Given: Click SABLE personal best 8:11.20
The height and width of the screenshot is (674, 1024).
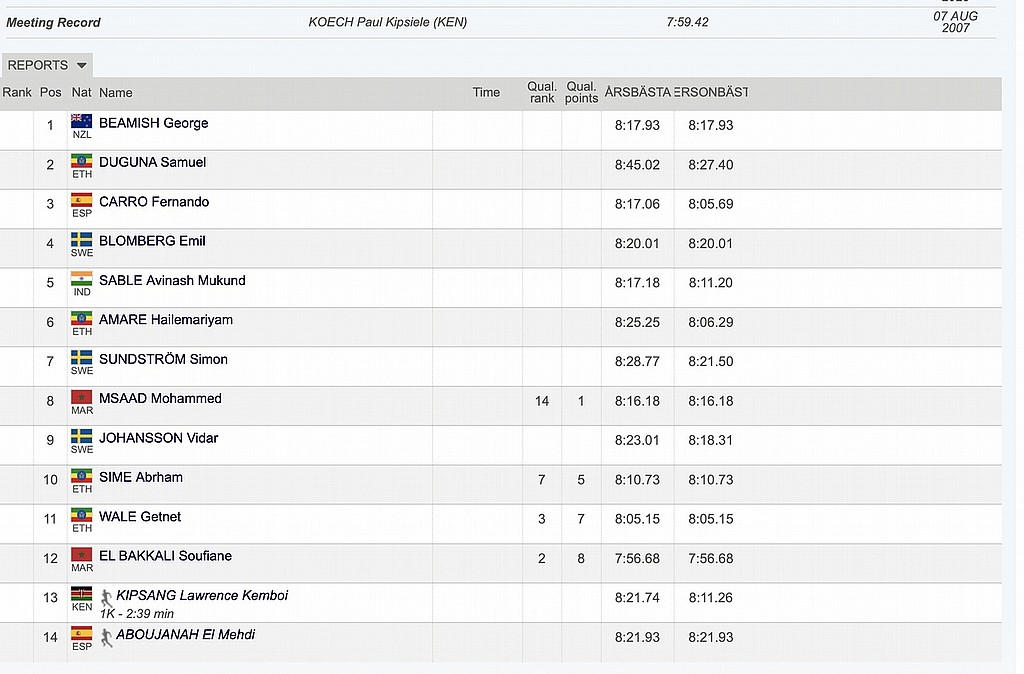Looking at the screenshot, I should coord(711,283).
